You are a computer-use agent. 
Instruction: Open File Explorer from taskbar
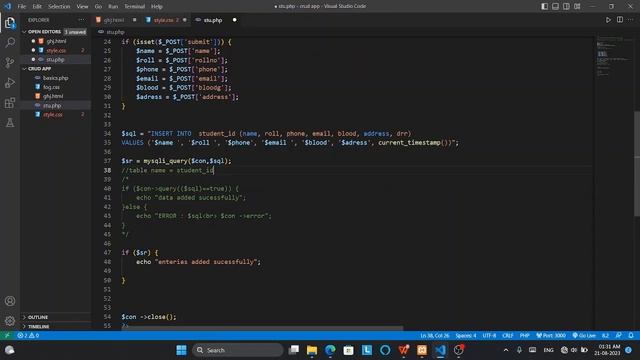312,350
